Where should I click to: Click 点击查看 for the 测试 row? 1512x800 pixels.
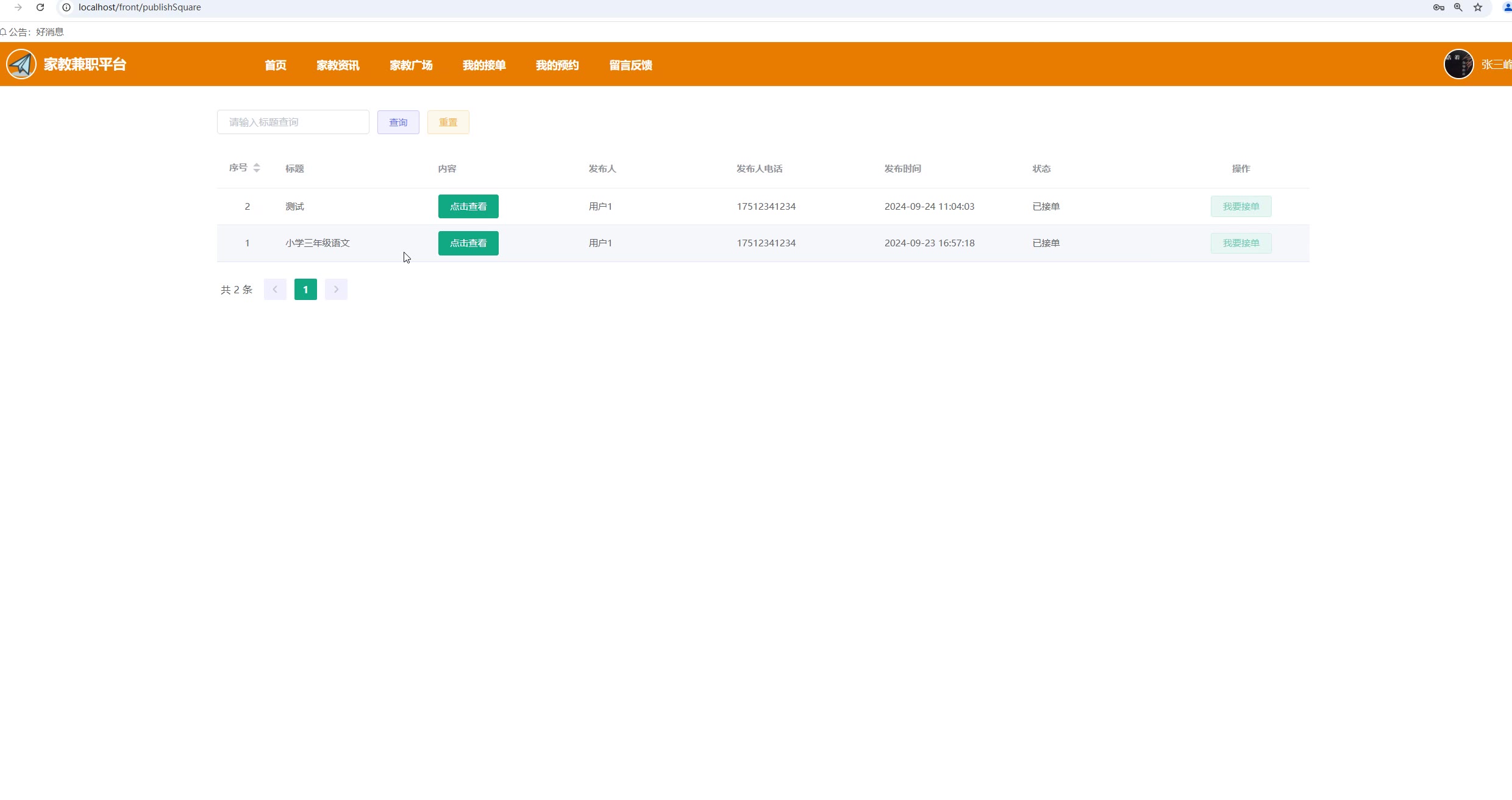pos(468,206)
